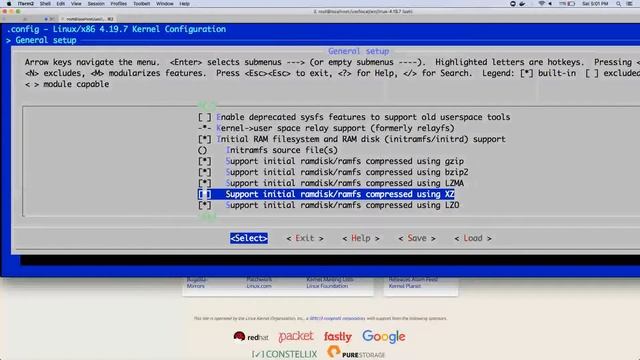Click the Google sponsor logo
This screenshot has width=640, height=360.
click(x=384, y=336)
